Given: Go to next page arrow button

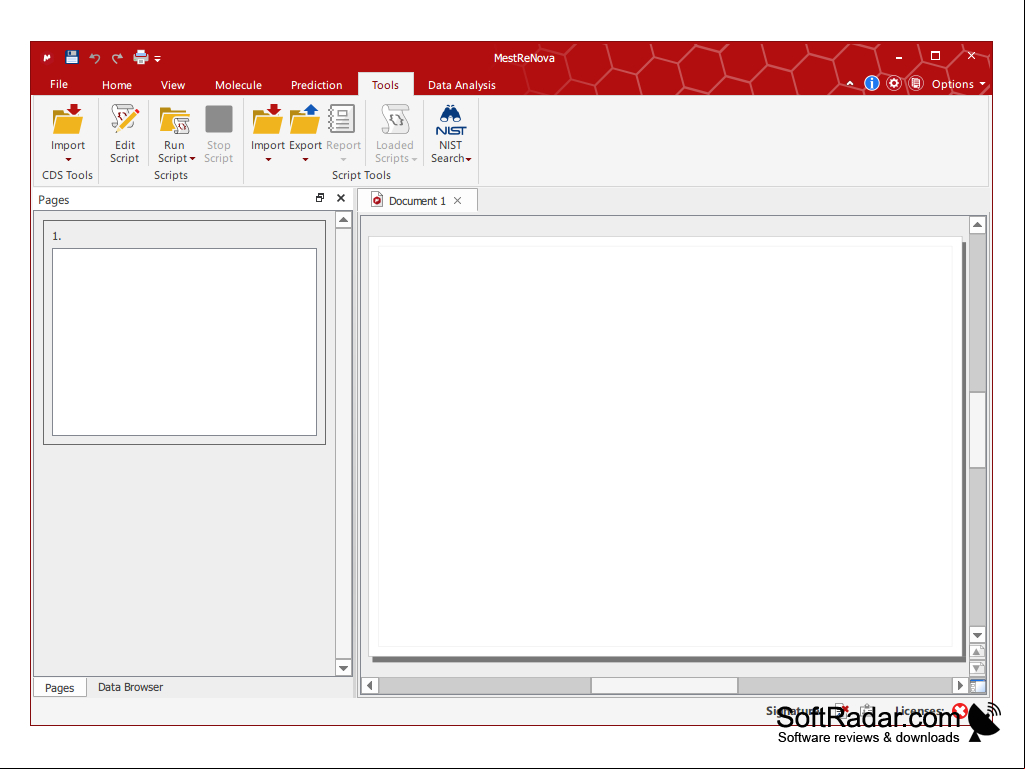Looking at the screenshot, I should [977, 668].
